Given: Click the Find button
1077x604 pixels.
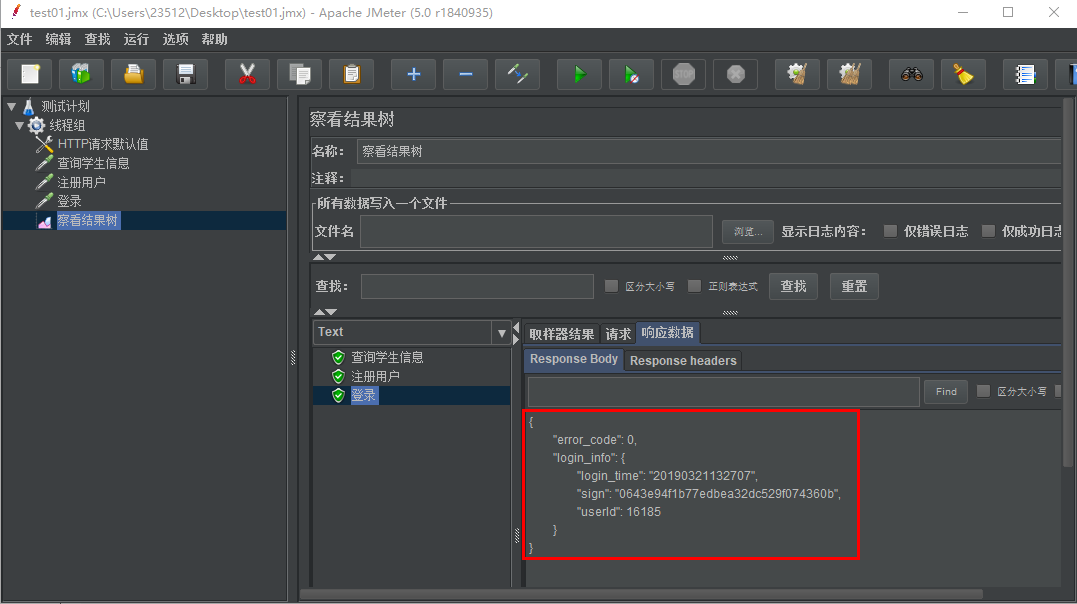Looking at the screenshot, I should 946,392.
